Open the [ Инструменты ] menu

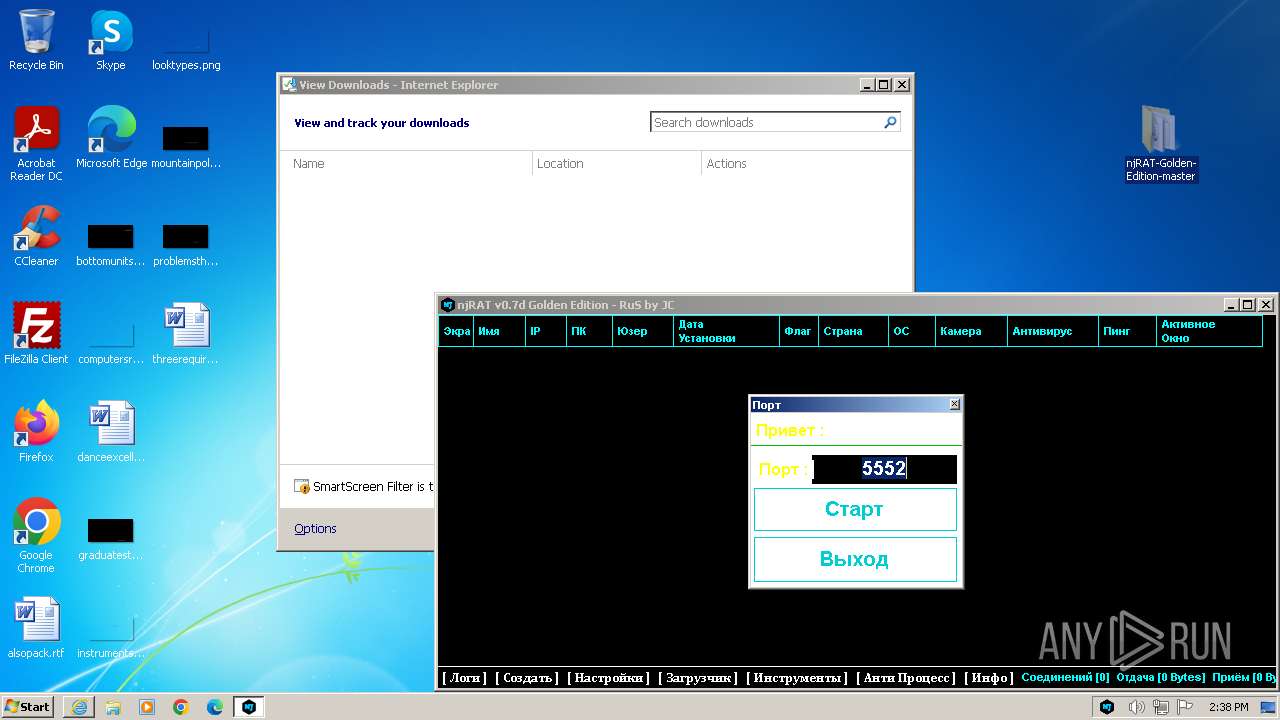(x=797, y=678)
